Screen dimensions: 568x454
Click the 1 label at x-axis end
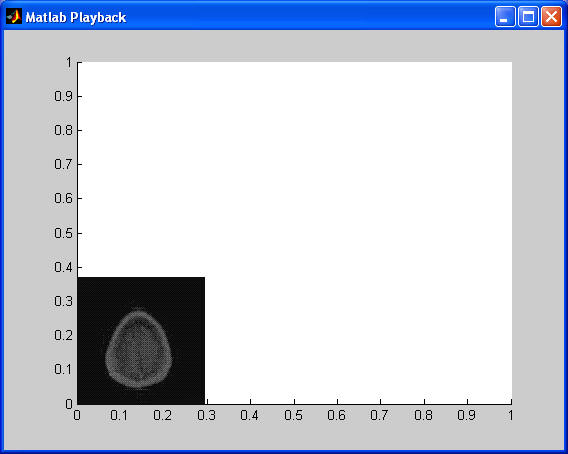pyautogui.click(x=510, y=415)
